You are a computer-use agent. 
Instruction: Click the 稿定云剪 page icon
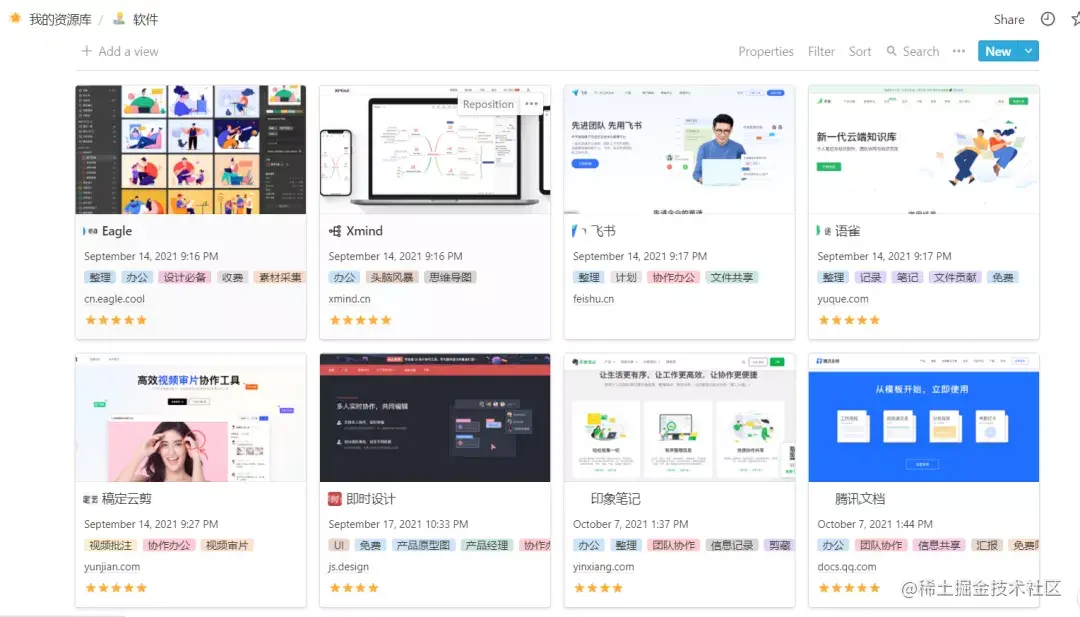pos(90,499)
